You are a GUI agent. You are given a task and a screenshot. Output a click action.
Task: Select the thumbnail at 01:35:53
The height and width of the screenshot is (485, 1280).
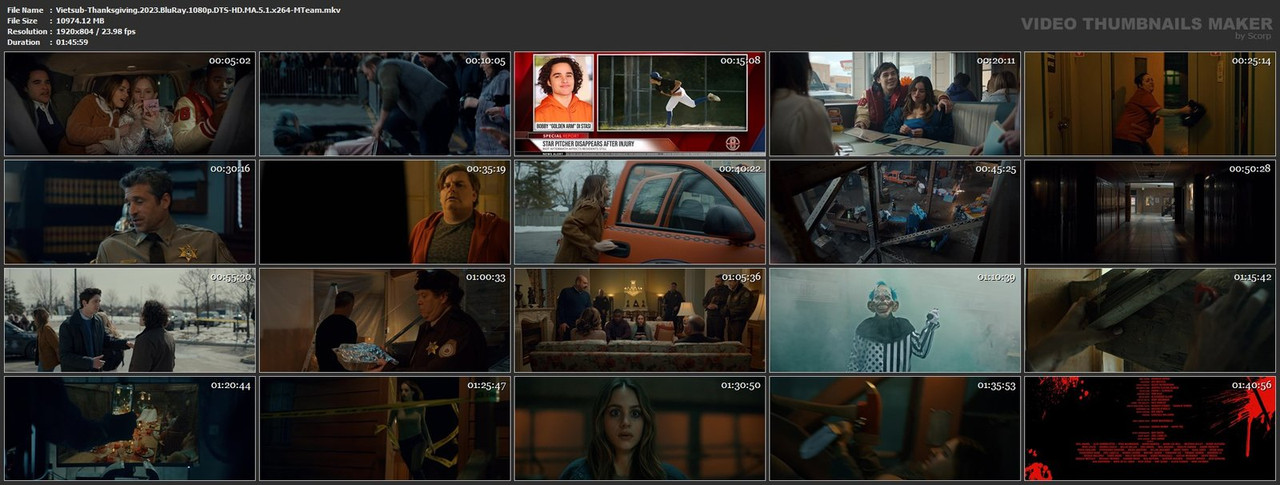point(895,428)
